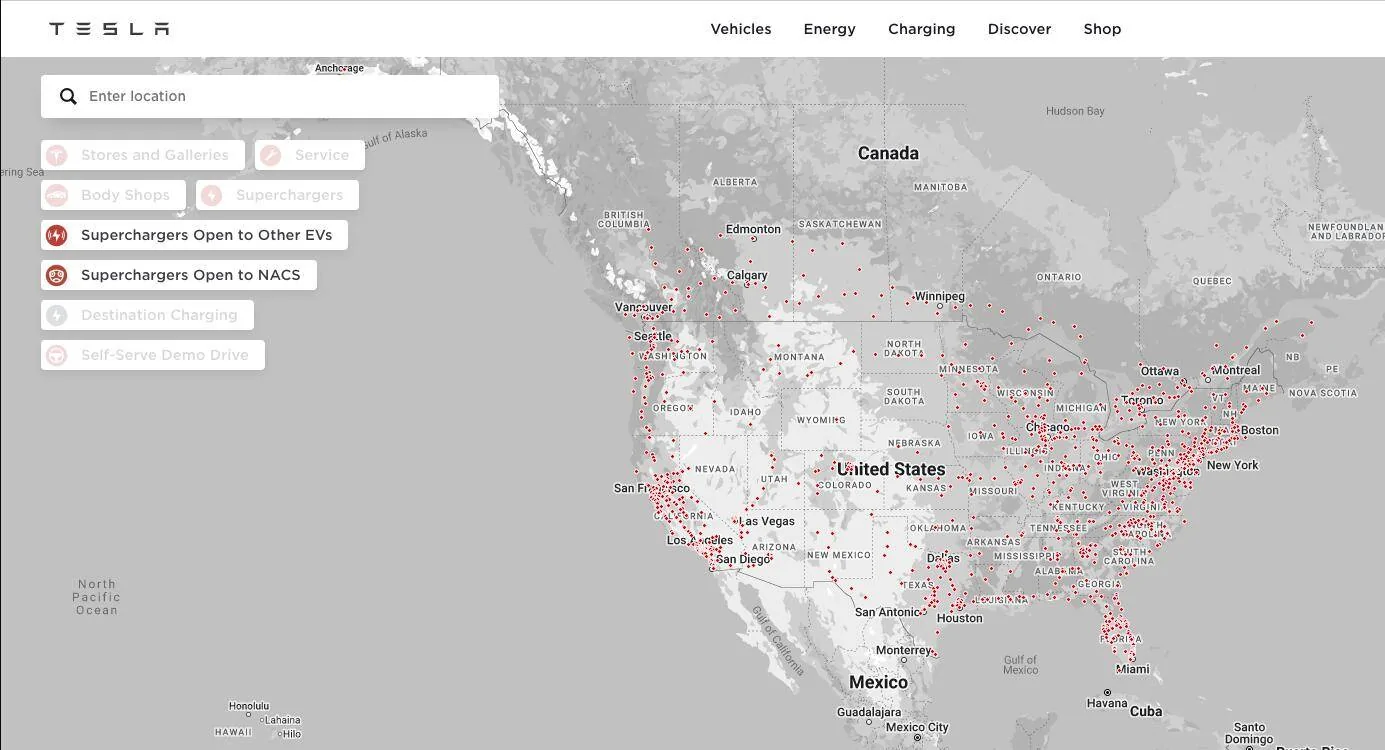Open the Energy menu
The width and height of the screenshot is (1385, 750).
point(830,29)
